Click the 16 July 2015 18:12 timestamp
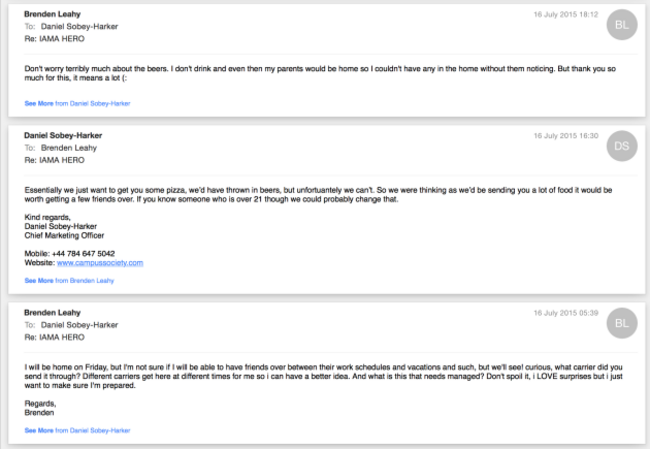 [566, 15]
